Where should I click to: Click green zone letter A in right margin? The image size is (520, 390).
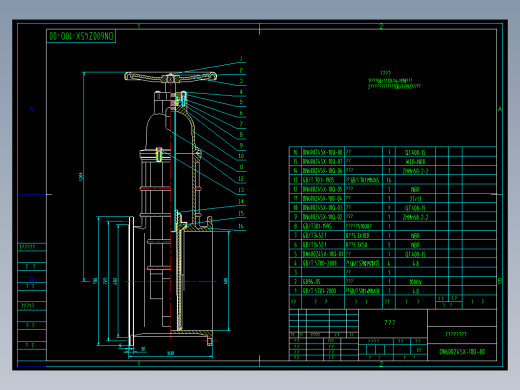pyautogui.click(x=500, y=109)
